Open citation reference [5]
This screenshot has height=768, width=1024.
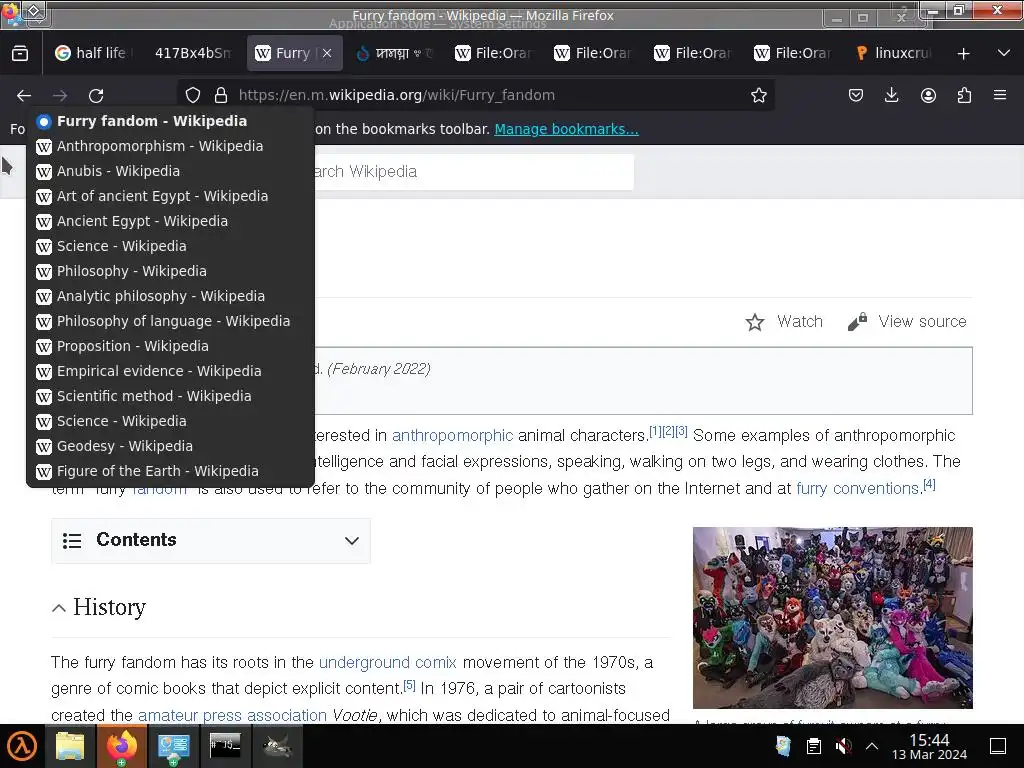pyautogui.click(x=409, y=685)
